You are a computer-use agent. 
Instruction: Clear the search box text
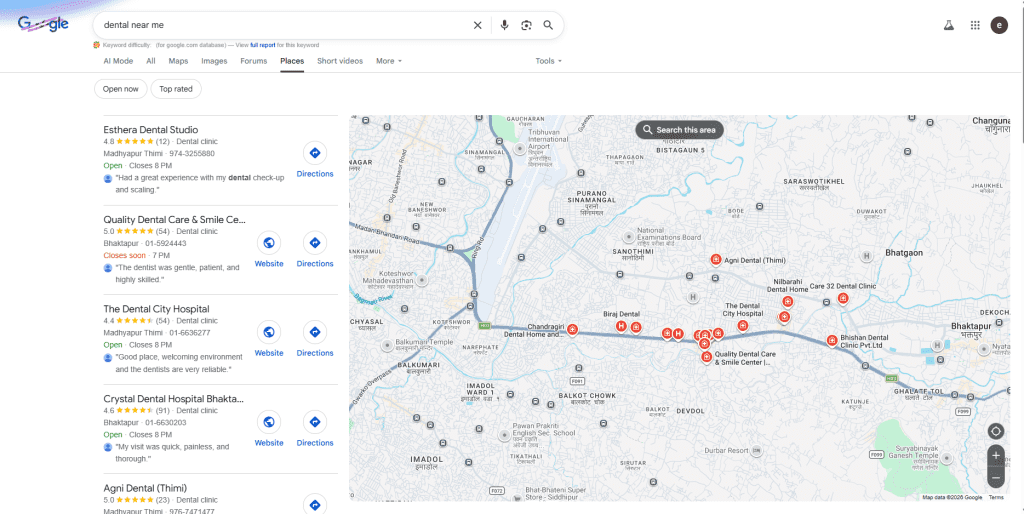coord(477,25)
